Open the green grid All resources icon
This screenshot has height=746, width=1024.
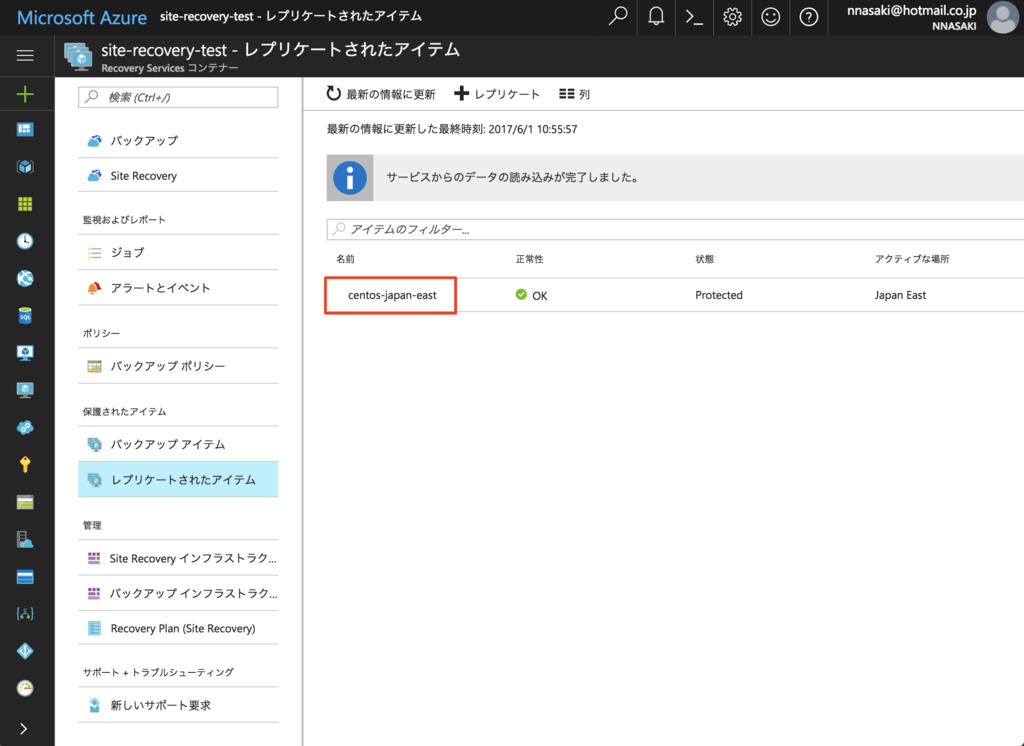click(25, 204)
